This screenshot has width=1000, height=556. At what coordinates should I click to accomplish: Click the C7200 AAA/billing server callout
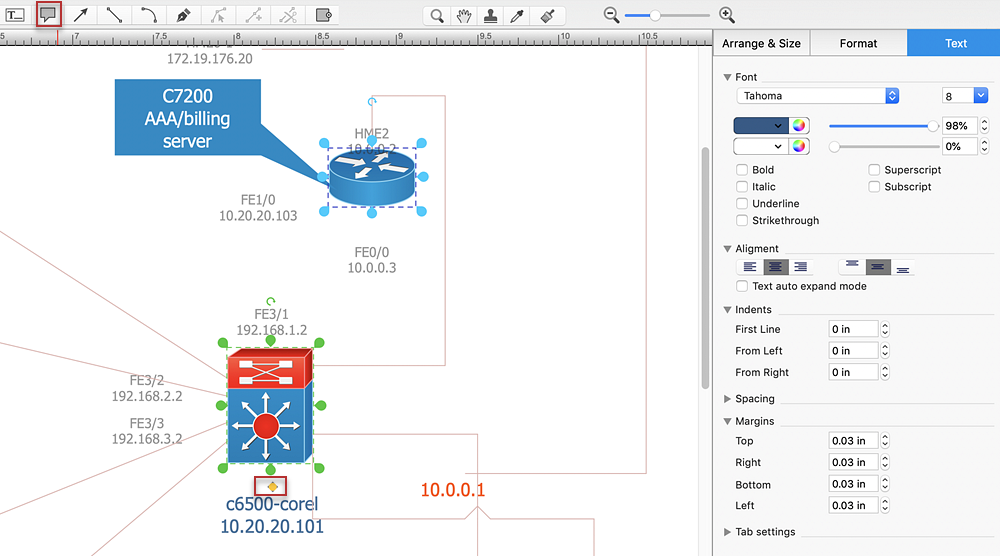coord(188,118)
